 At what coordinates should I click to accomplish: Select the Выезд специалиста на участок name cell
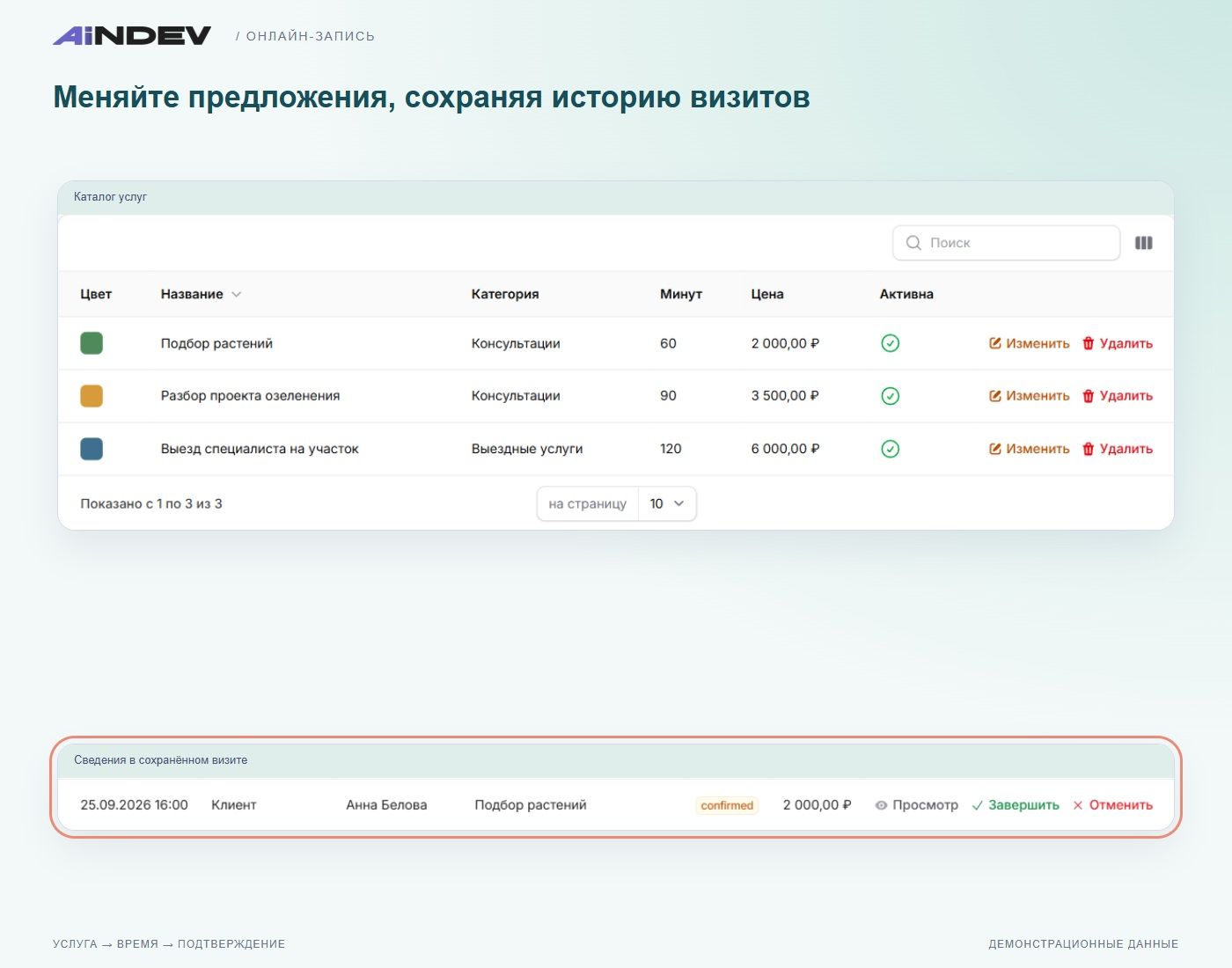[x=260, y=449]
